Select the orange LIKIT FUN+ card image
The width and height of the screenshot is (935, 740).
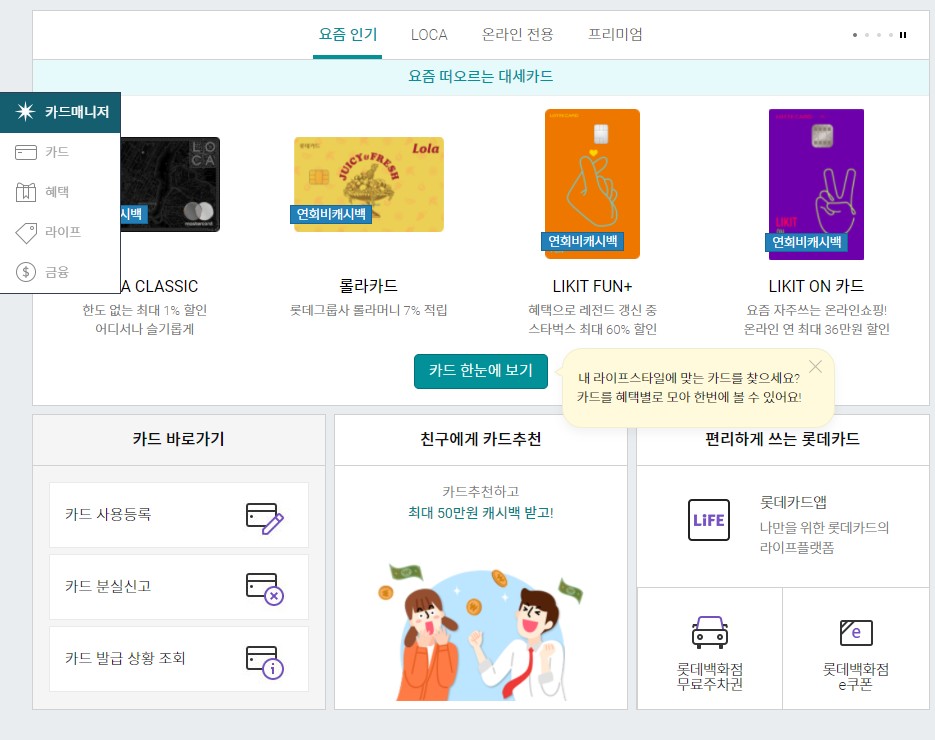click(592, 184)
